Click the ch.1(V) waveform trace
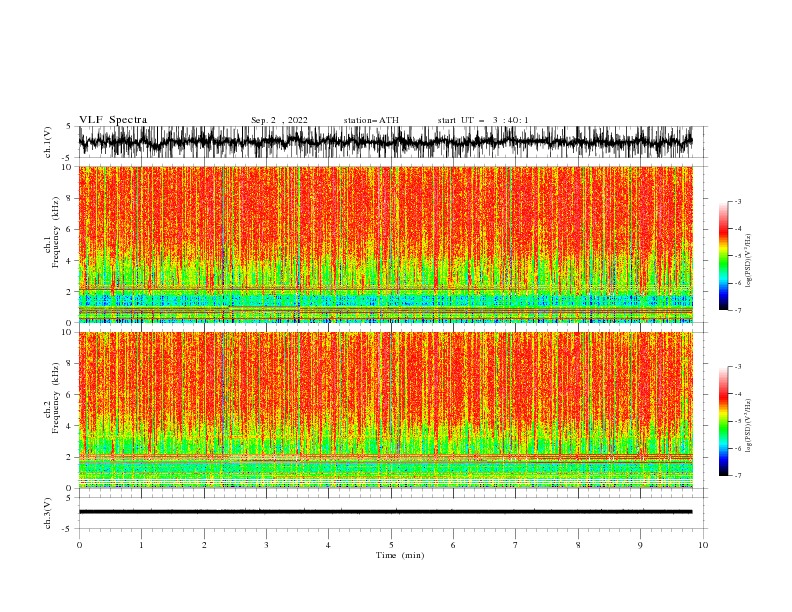Image resolution: width=792 pixels, height=612 pixels. click(386, 142)
